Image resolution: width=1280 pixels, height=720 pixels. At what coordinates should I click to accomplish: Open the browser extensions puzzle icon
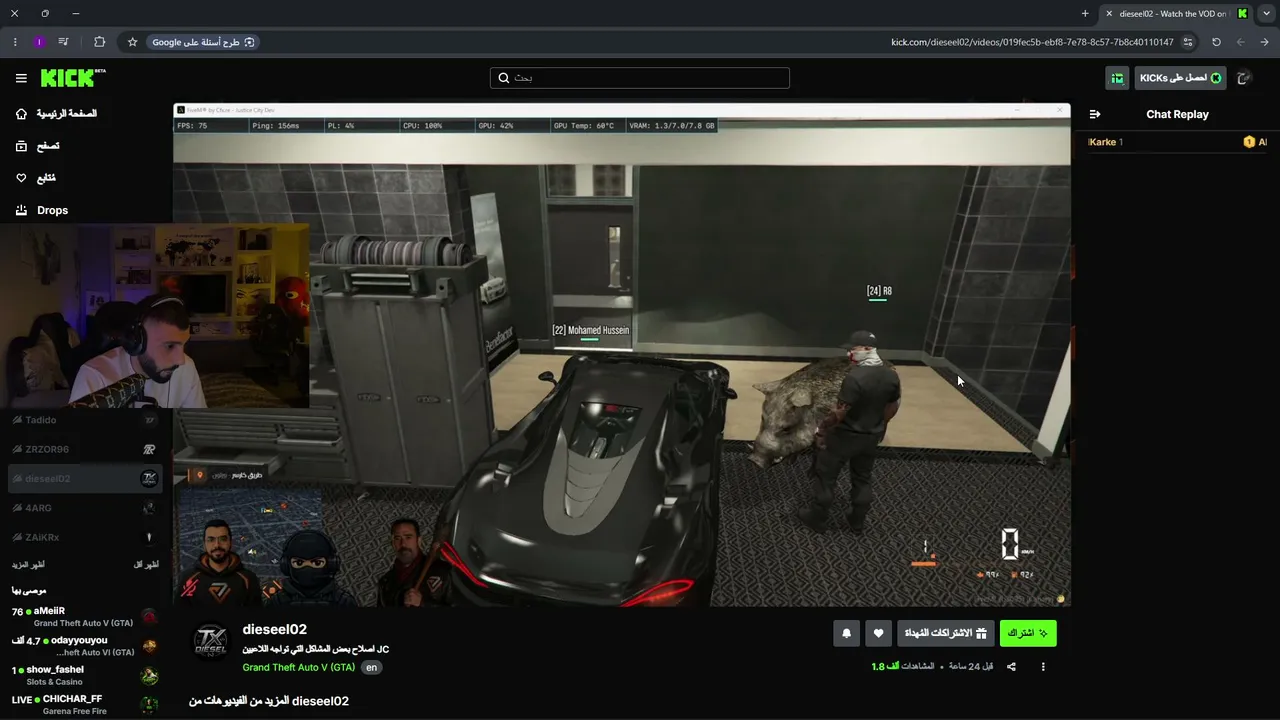click(x=99, y=42)
